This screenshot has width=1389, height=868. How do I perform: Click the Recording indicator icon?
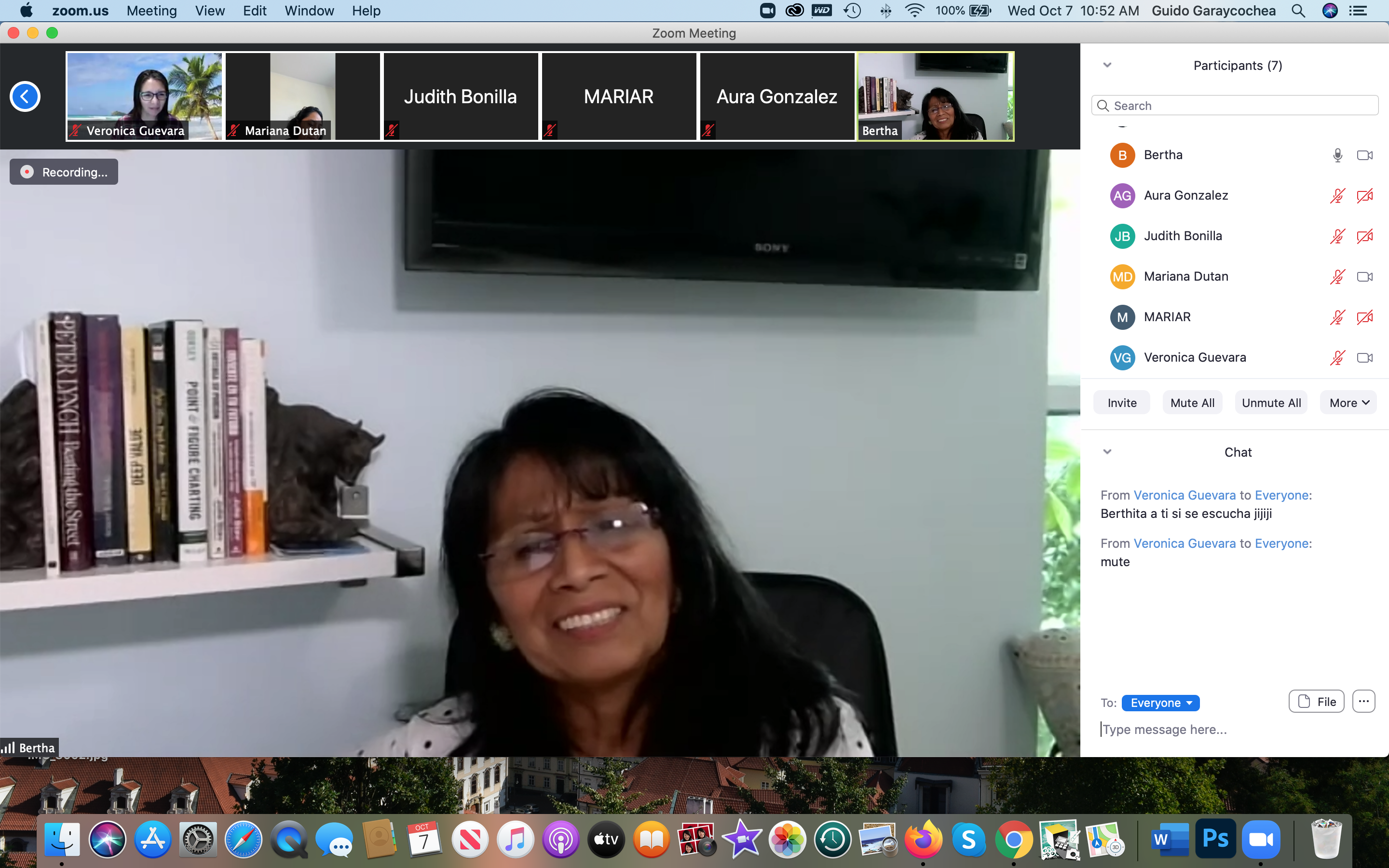click(x=27, y=172)
